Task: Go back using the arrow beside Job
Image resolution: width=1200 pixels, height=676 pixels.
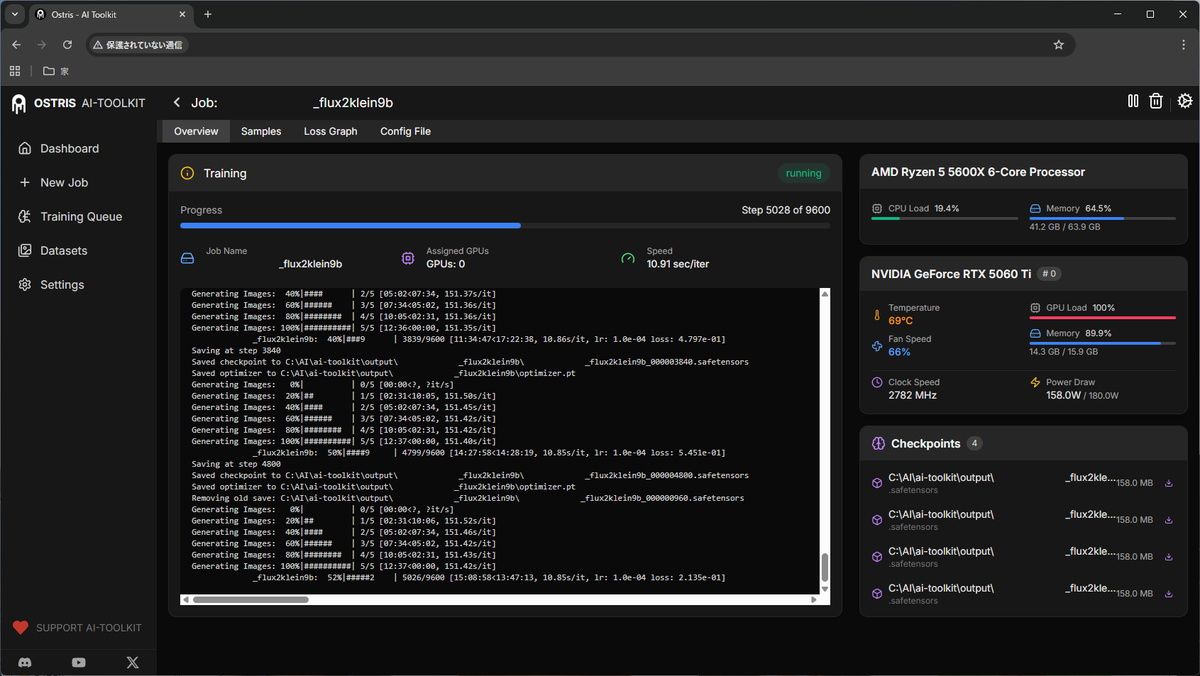Action: tap(177, 103)
